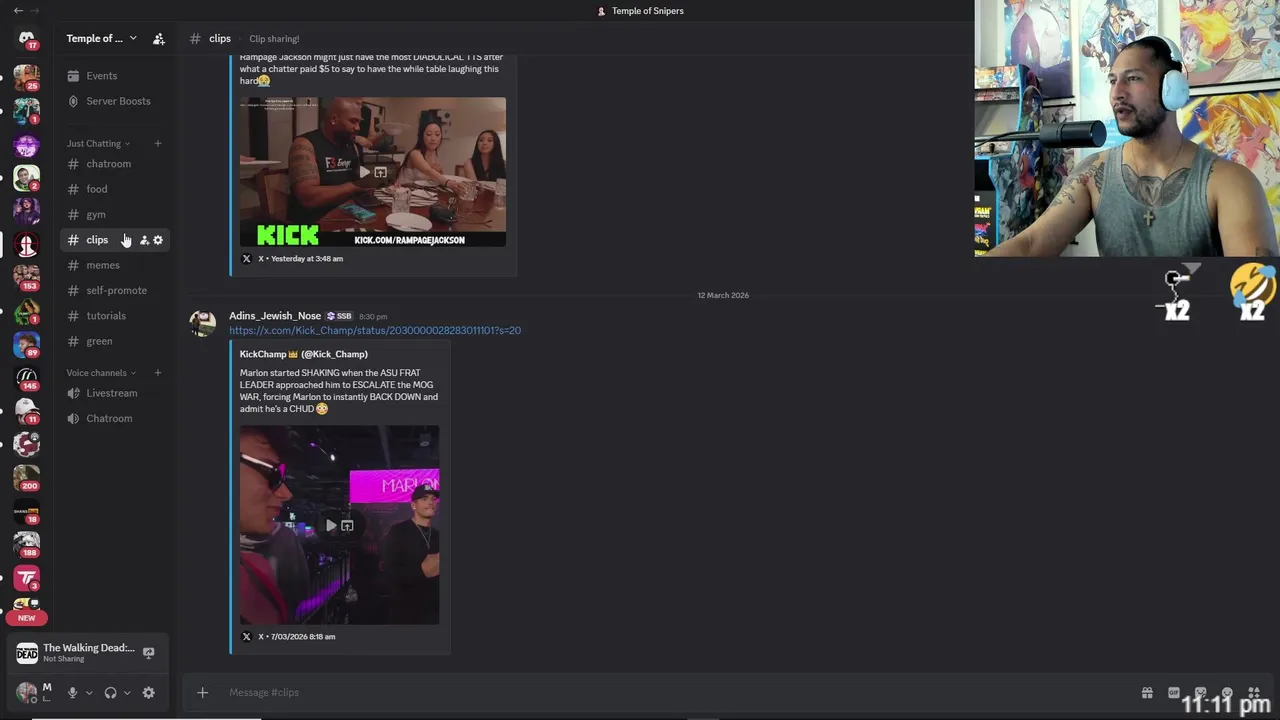Open the Events item

pos(113,76)
